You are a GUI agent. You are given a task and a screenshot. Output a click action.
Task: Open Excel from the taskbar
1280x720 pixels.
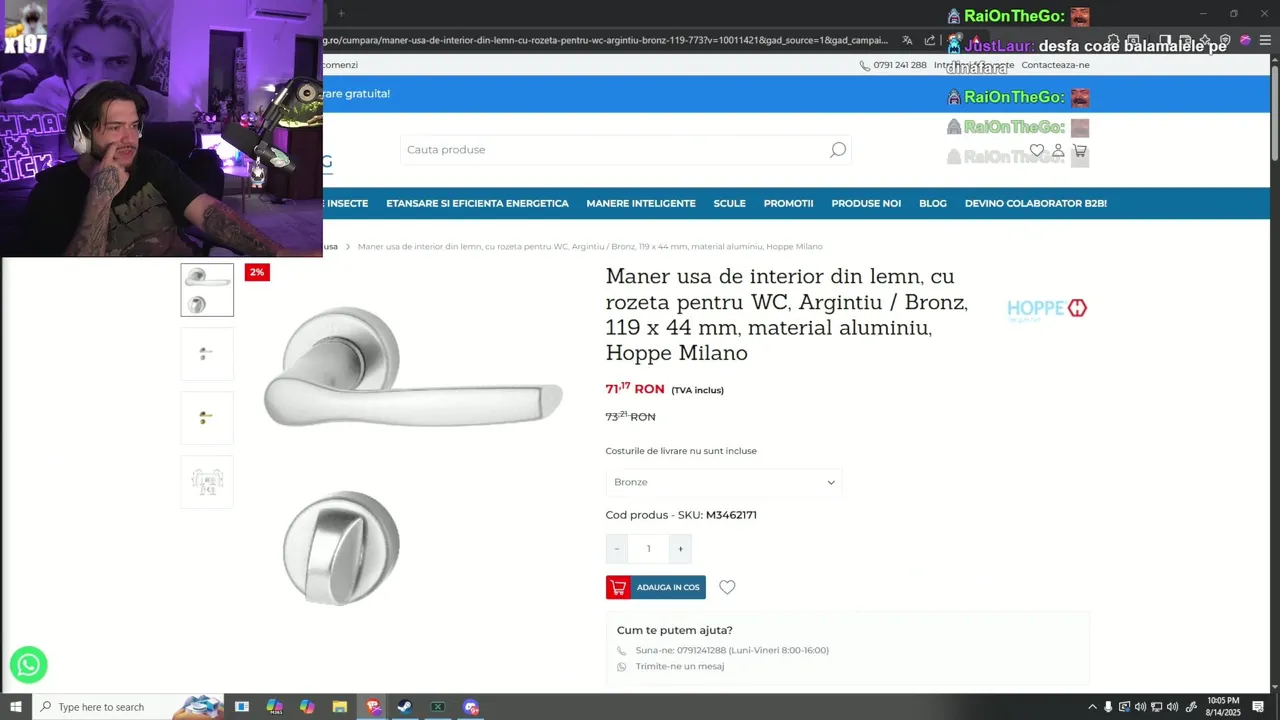coord(438,707)
